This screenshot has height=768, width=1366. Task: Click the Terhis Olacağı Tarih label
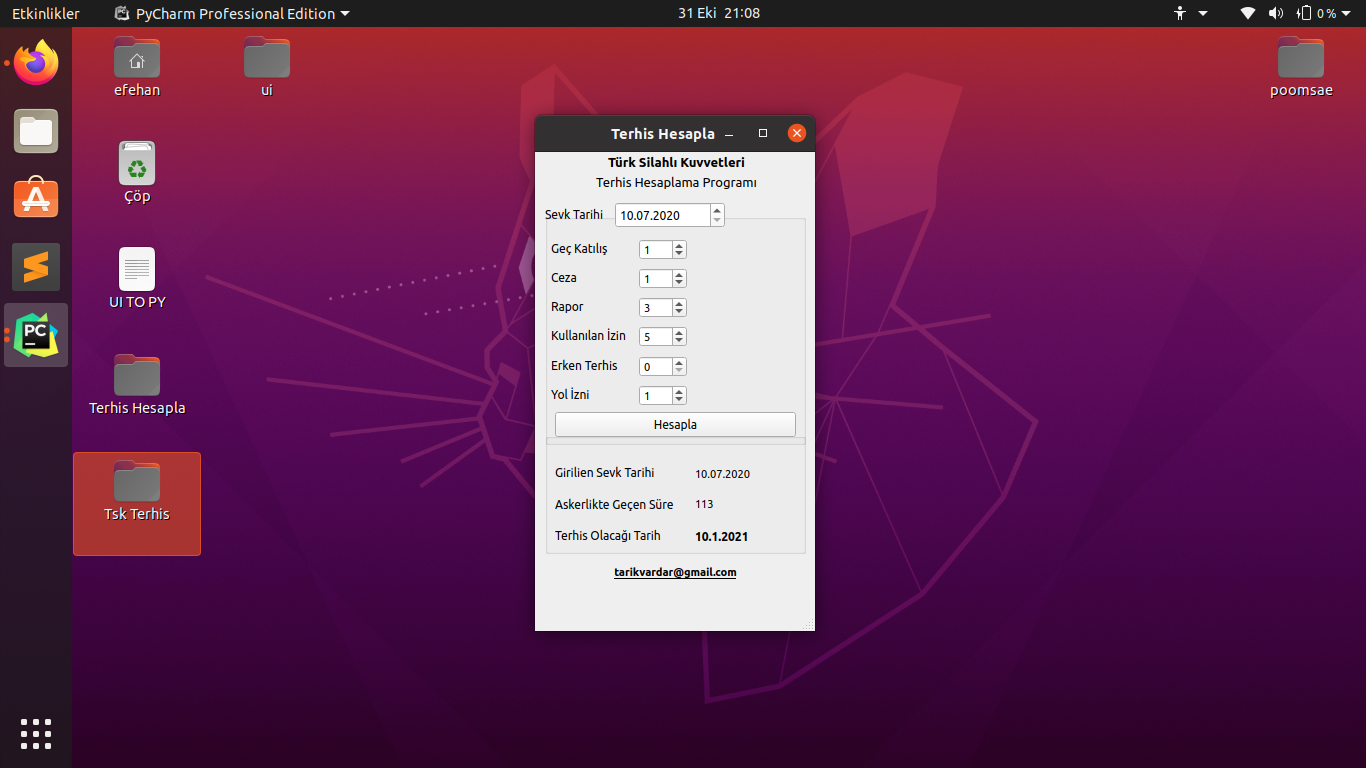(x=608, y=536)
